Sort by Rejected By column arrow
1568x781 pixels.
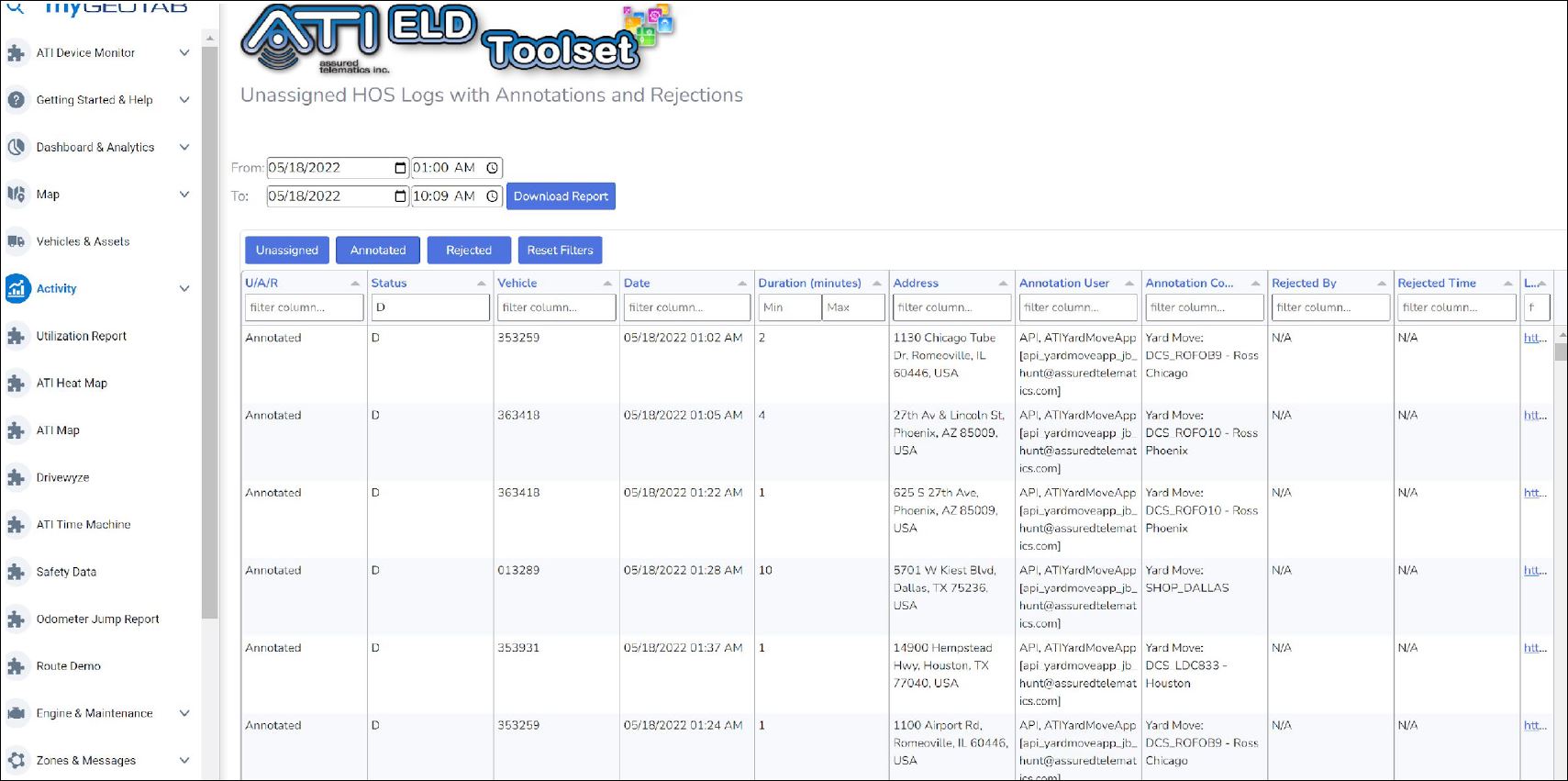1382,284
